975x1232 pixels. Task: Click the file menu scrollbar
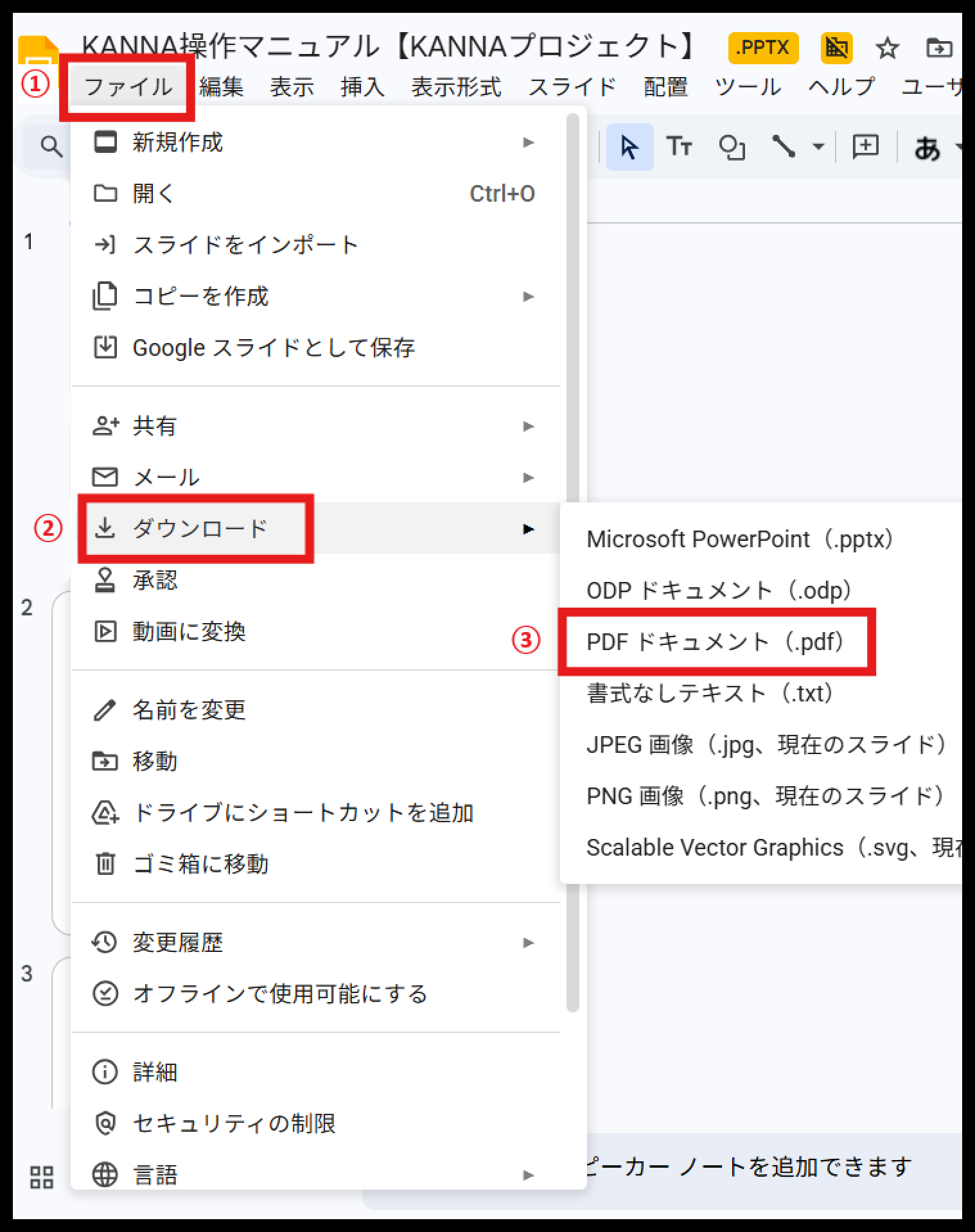point(573,563)
